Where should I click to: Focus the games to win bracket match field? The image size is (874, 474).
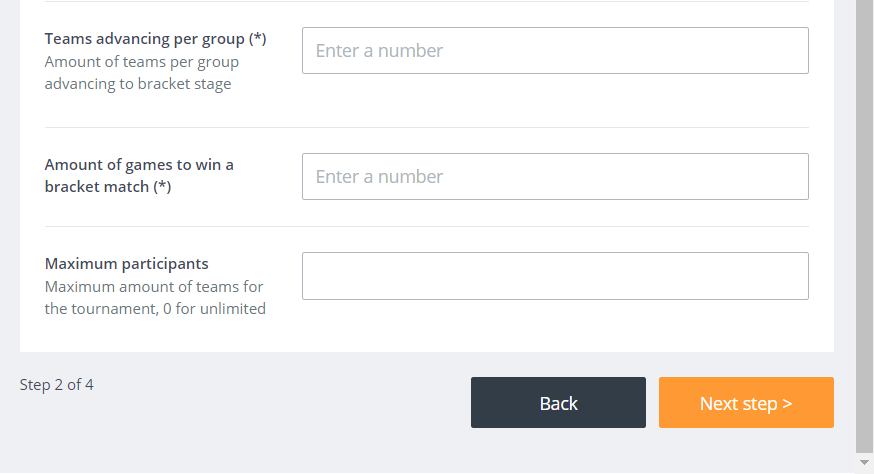[555, 176]
